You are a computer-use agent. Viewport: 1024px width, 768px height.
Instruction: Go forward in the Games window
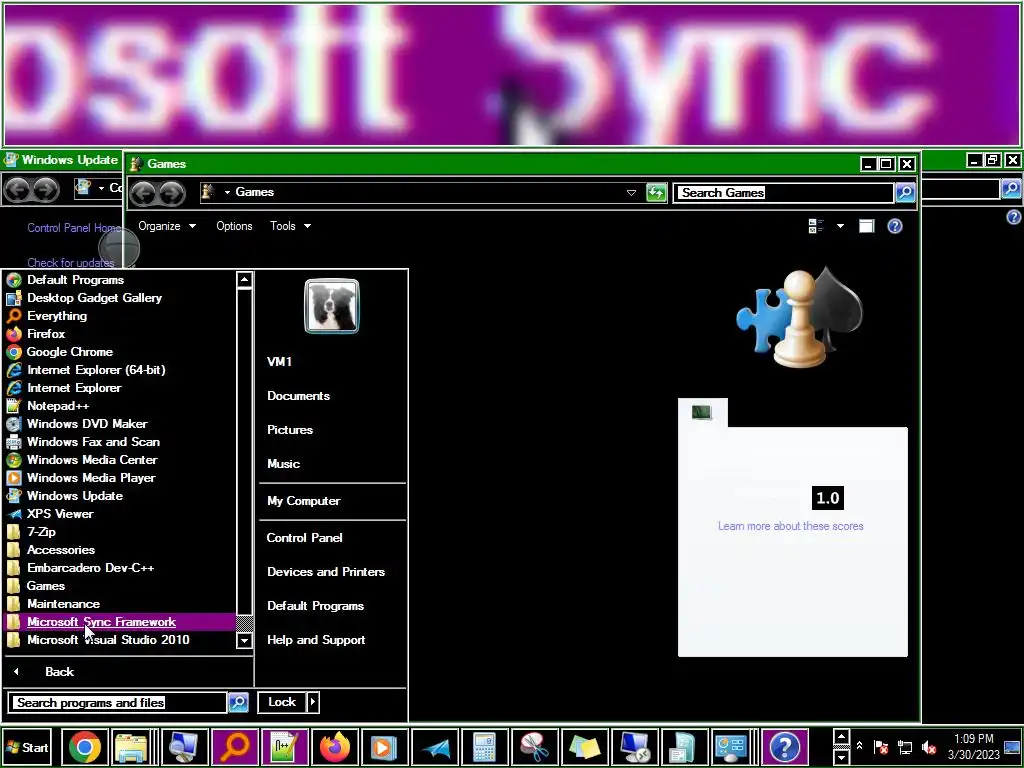point(172,193)
